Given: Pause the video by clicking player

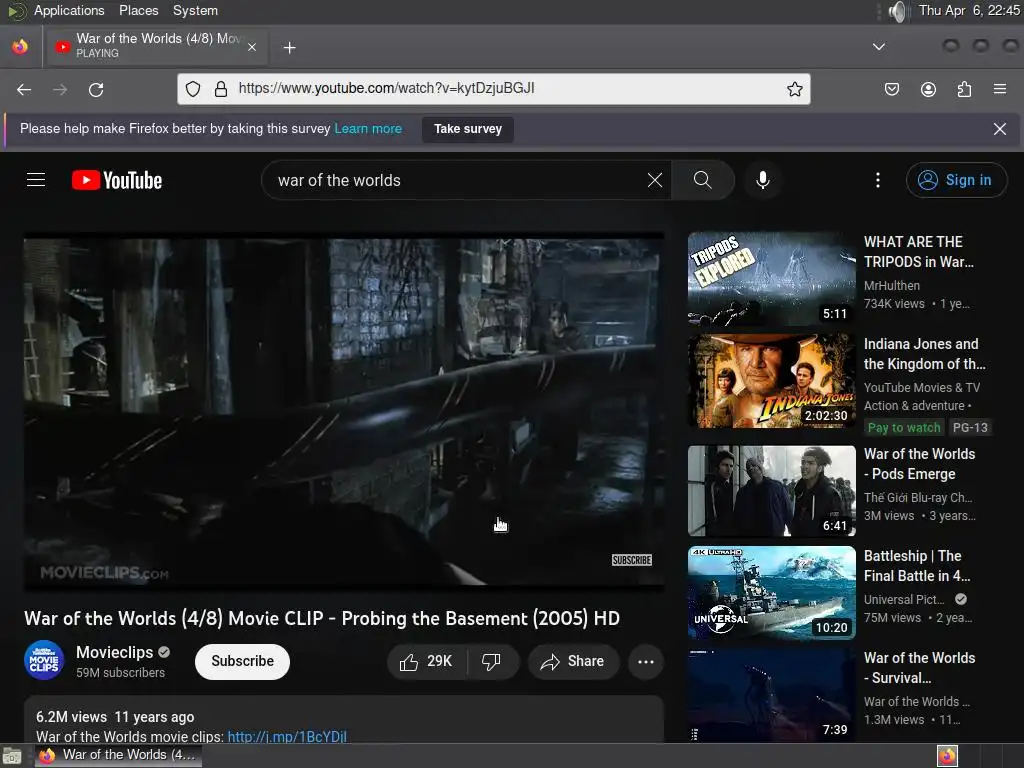Looking at the screenshot, I should point(344,411).
